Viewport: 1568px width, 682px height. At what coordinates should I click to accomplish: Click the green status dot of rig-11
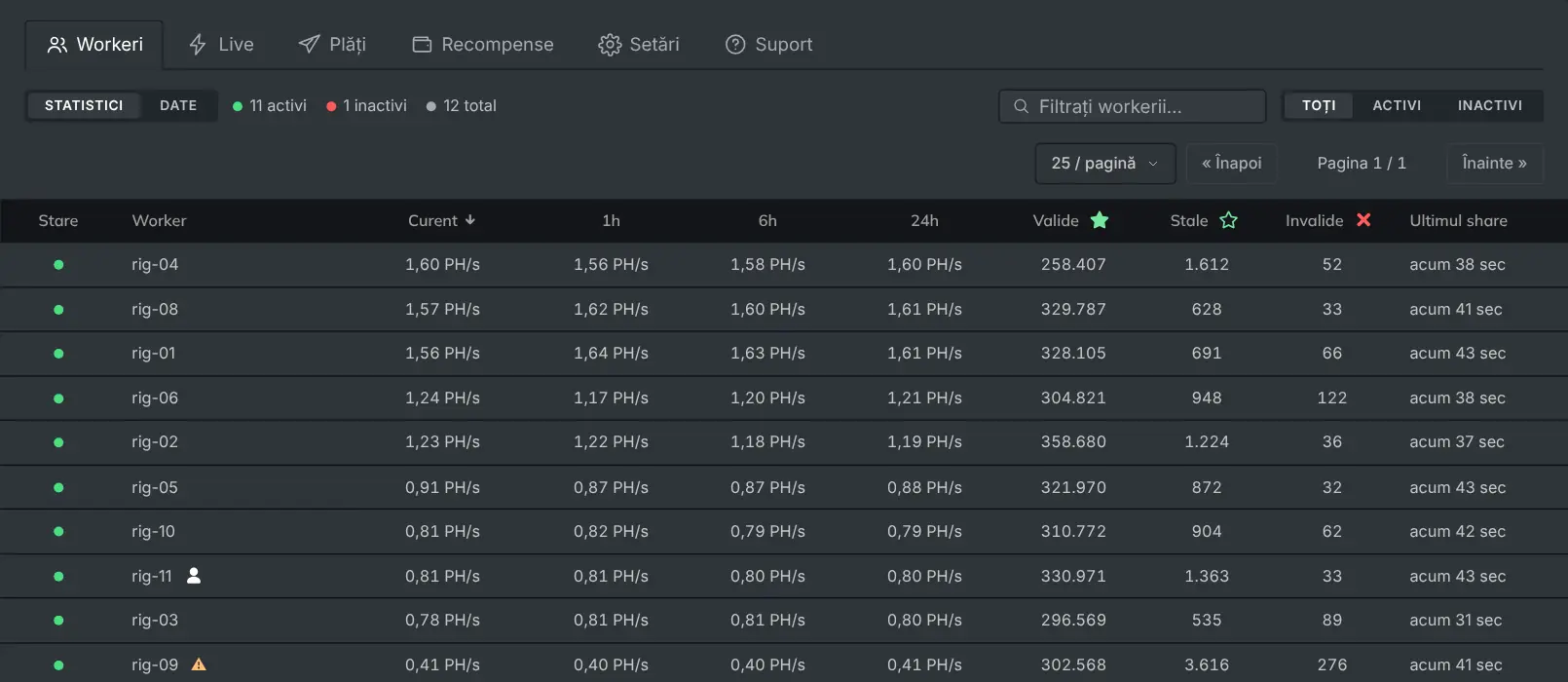(x=58, y=577)
